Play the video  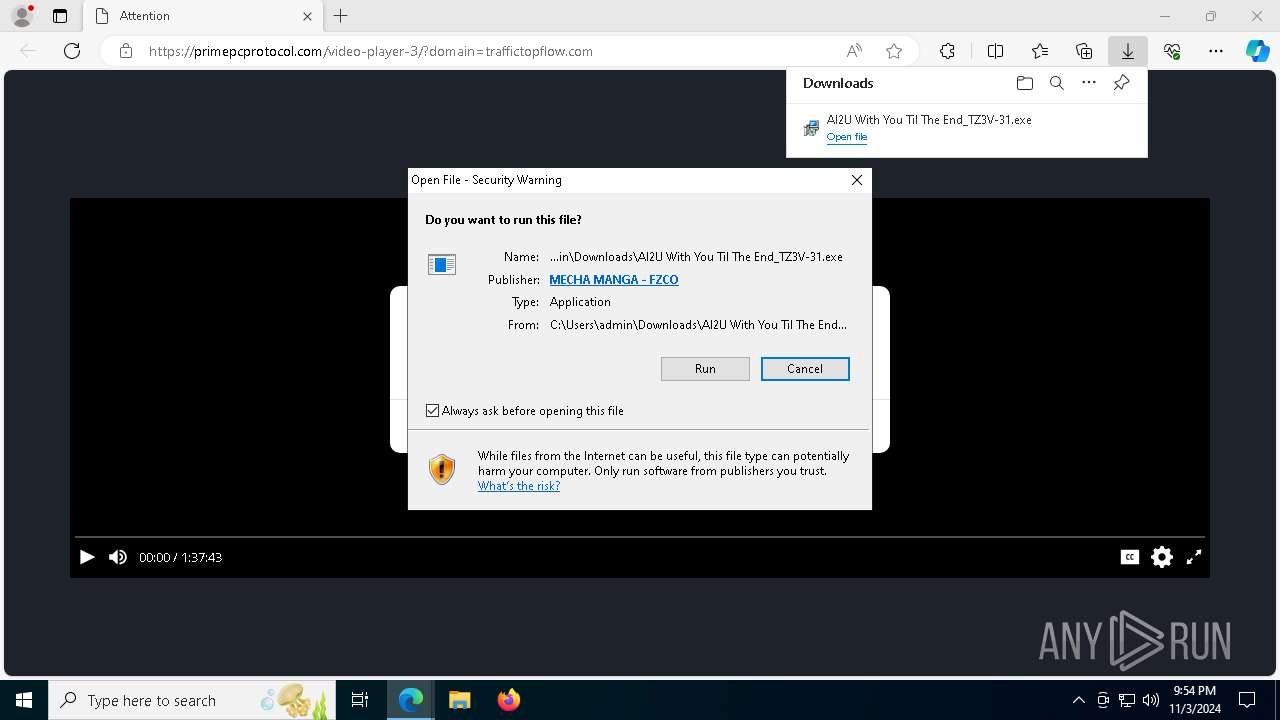coord(87,557)
